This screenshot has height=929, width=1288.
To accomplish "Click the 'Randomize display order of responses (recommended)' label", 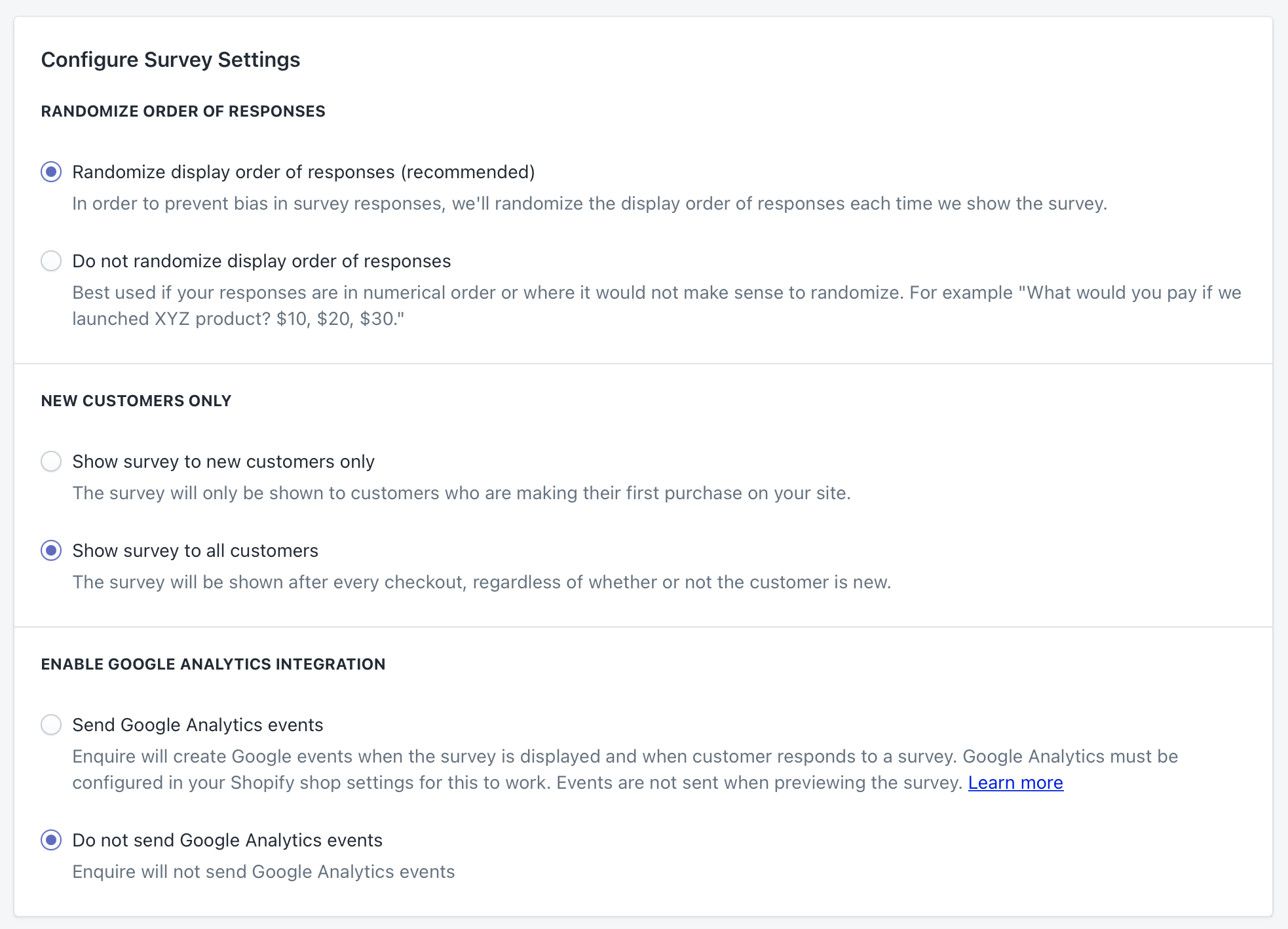I will (x=303, y=172).
